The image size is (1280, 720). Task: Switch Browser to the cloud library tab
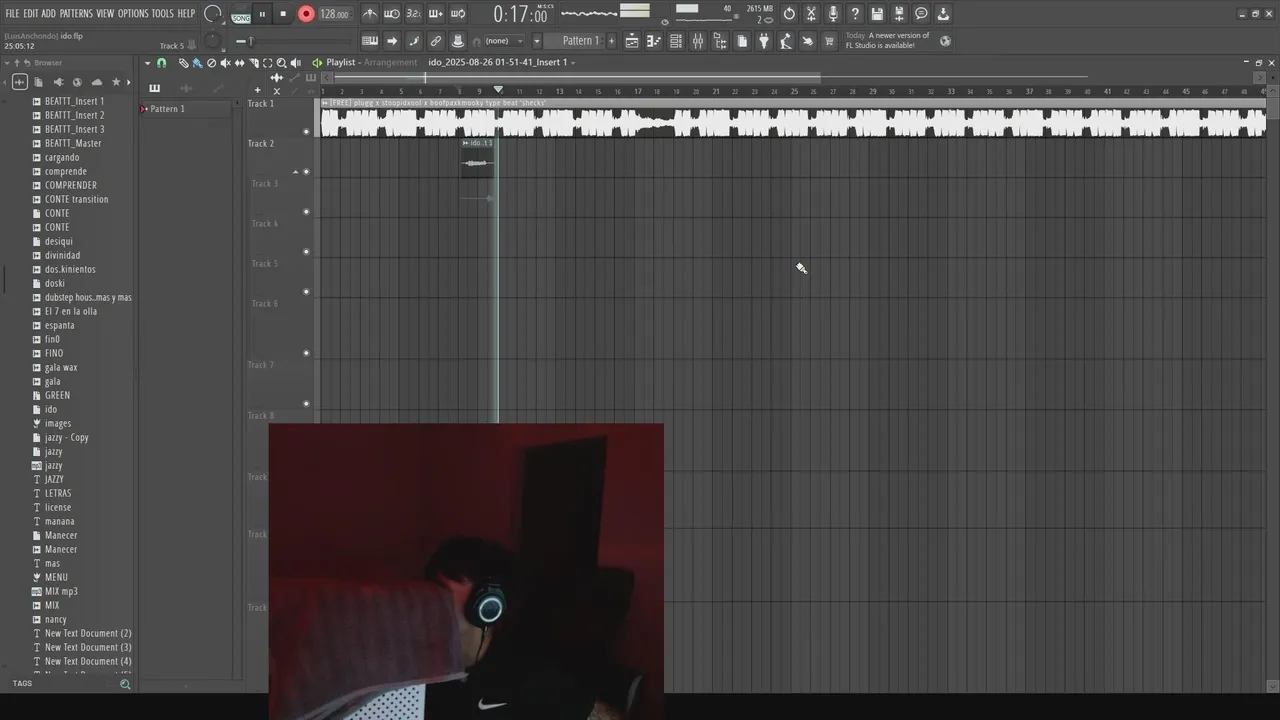pyautogui.click(x=97, y=82)
